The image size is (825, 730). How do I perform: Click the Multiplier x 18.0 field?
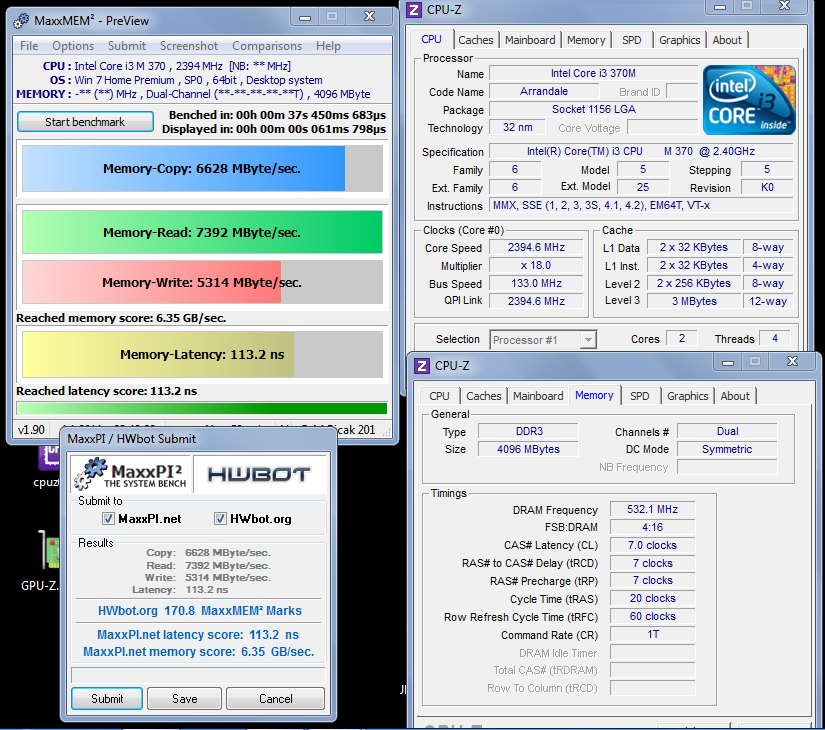click(x=536, y=265)
